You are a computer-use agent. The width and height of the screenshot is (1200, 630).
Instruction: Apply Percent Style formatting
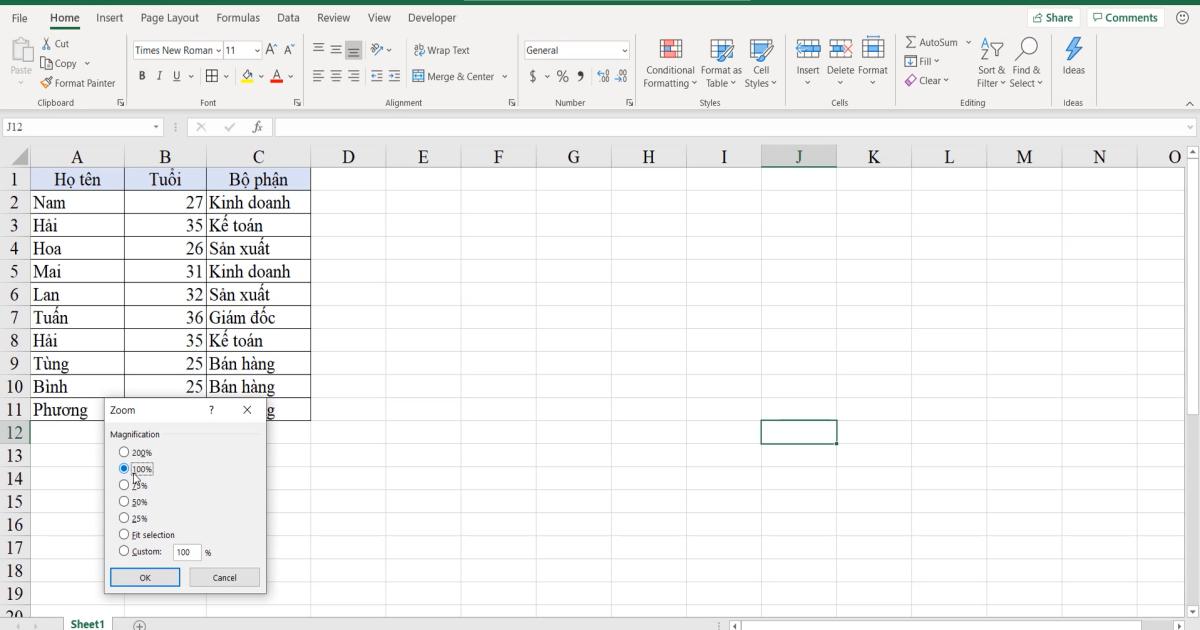(x=562, y=74)
